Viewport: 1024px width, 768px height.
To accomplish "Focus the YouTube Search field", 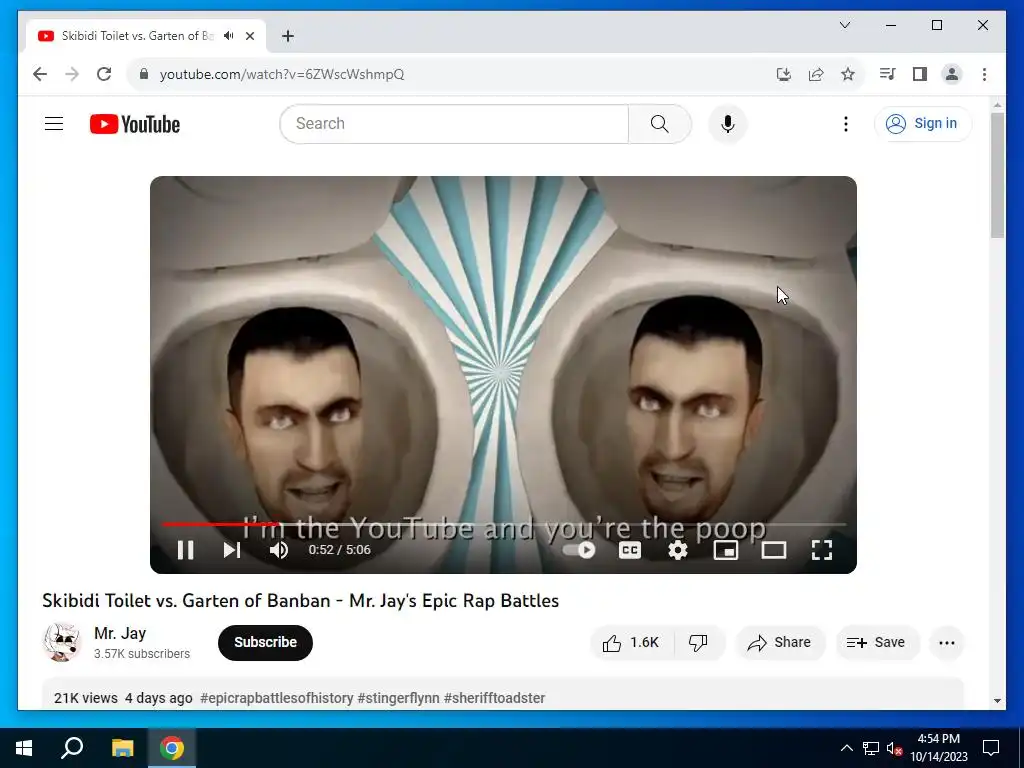I will tap(454, 123).
